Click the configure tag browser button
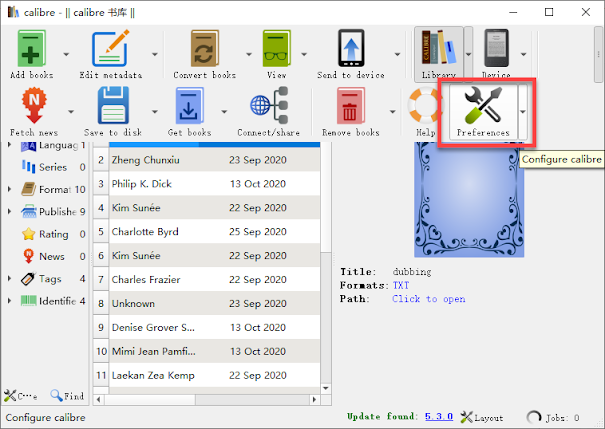 (21, 396)
